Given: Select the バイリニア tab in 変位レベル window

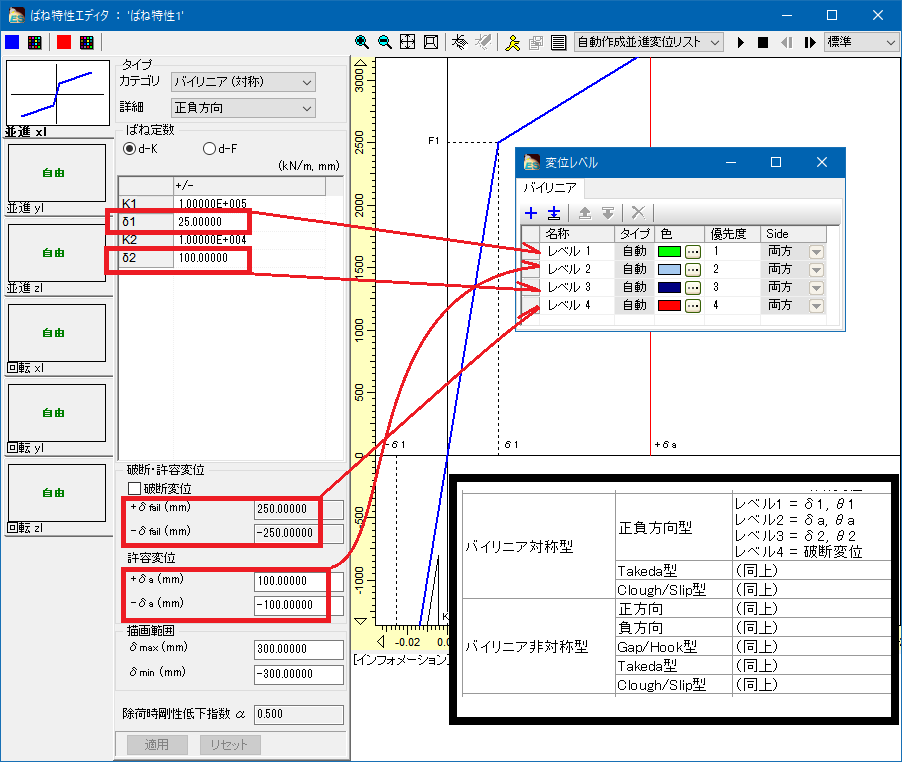Looking at the screenshot, I should click(x=550, y=188).
